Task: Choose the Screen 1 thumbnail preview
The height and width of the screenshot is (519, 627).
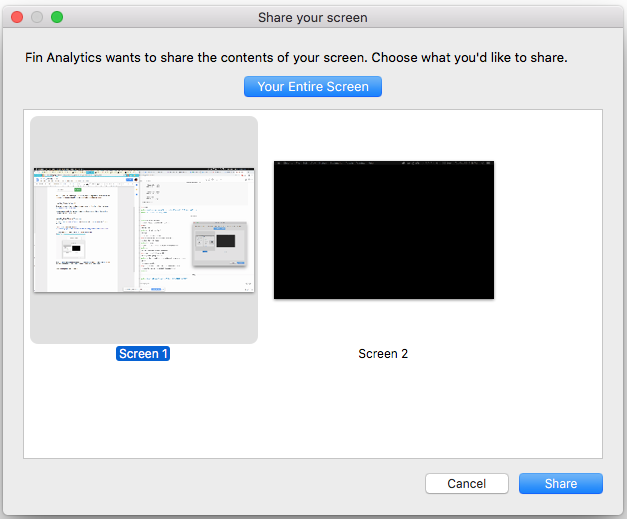Action: click(x=144, y=230)
